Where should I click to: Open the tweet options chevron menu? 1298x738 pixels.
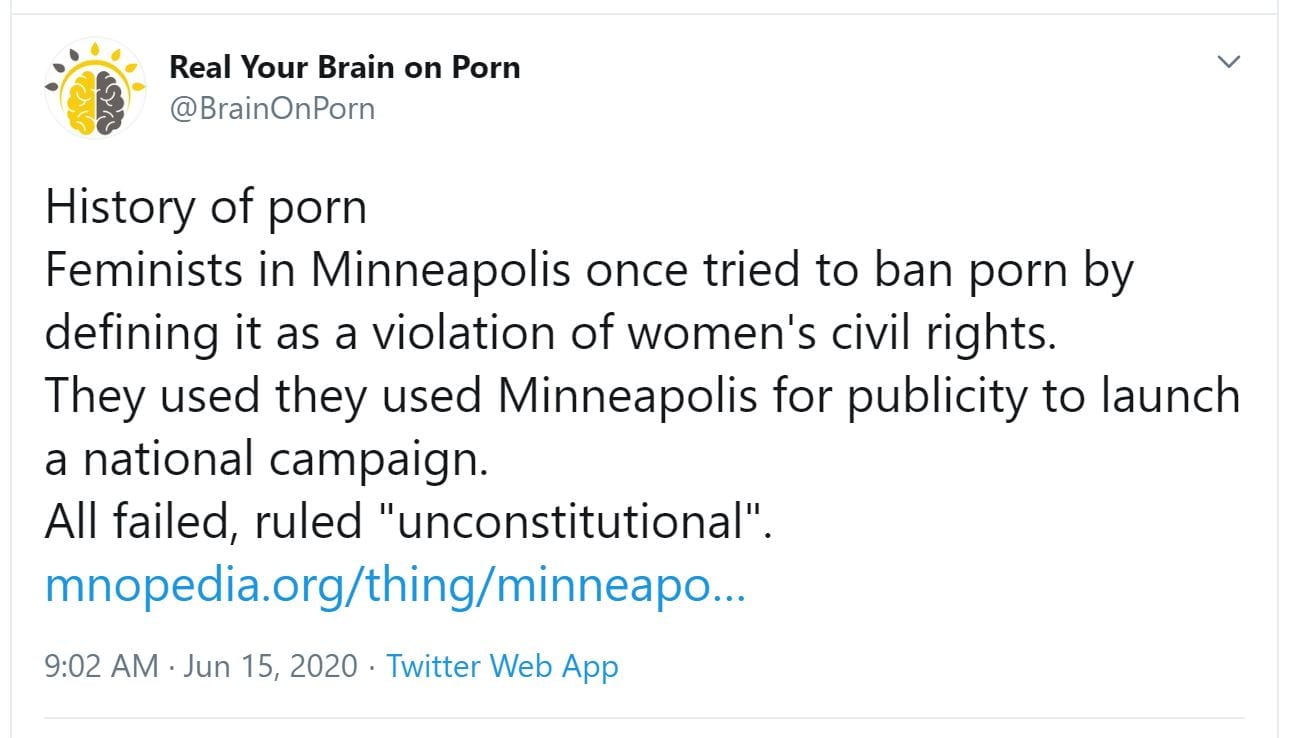click(1227, 63)
